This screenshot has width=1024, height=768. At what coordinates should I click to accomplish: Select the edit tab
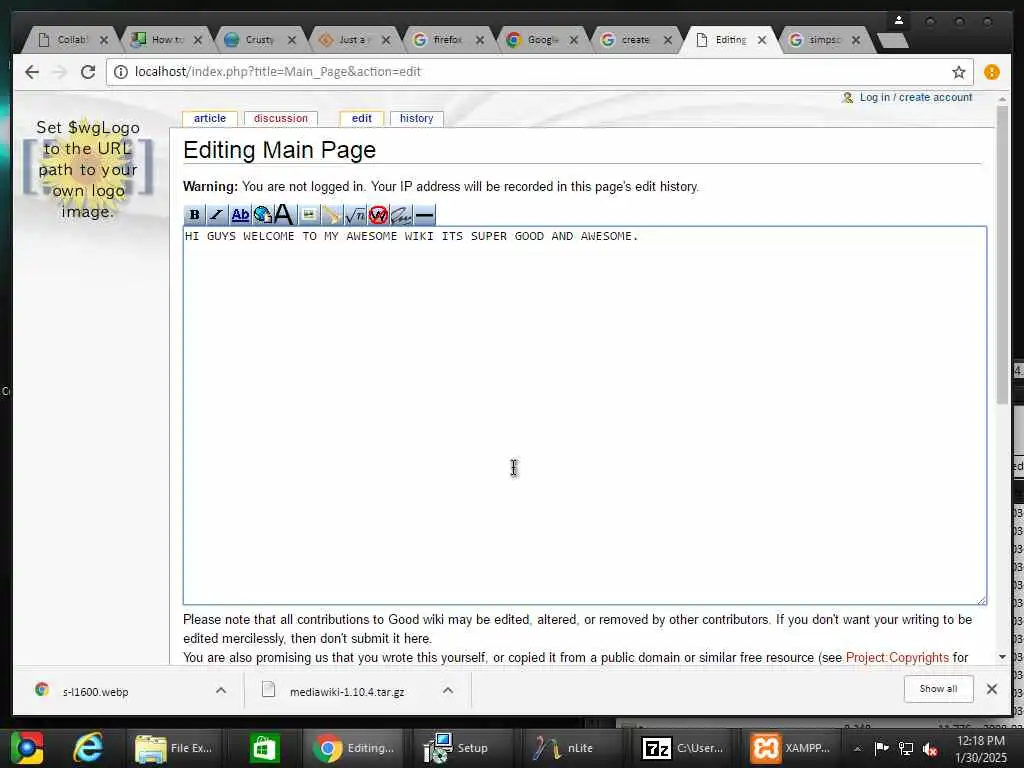(362, 118)
